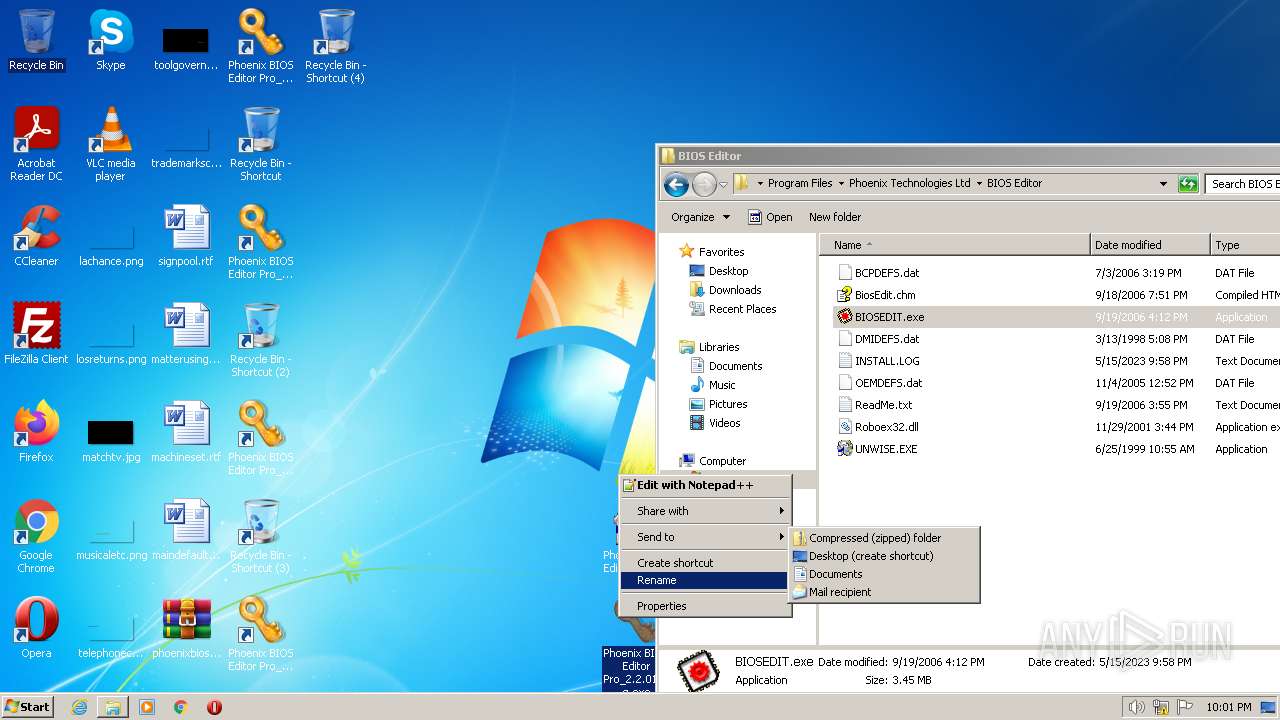Choose Properties in context menu
The width and height of the screenshot is (1280, 720).
click(x=704, y=606)
